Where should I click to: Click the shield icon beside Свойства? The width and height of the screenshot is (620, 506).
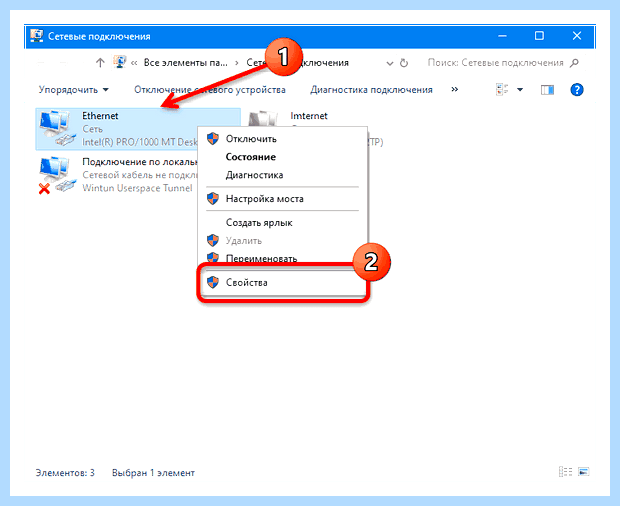(x=213, y=282)
